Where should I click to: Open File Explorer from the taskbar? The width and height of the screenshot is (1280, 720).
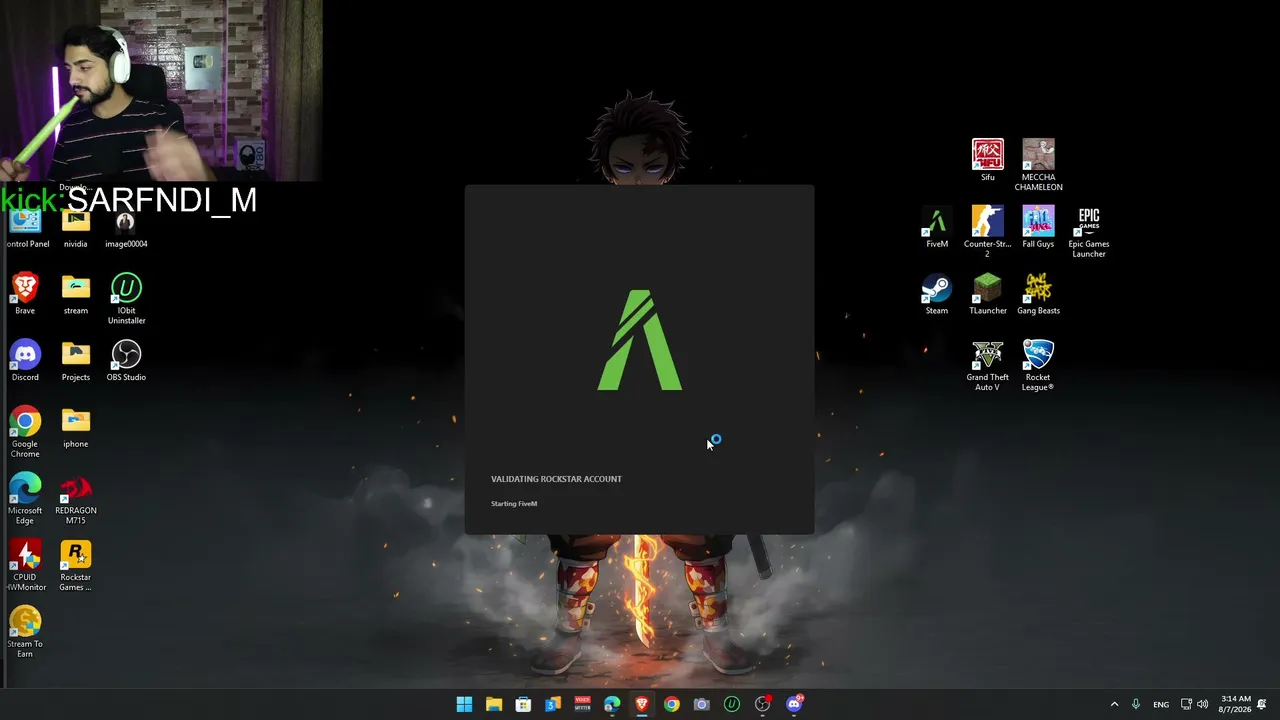pos(494,704)
